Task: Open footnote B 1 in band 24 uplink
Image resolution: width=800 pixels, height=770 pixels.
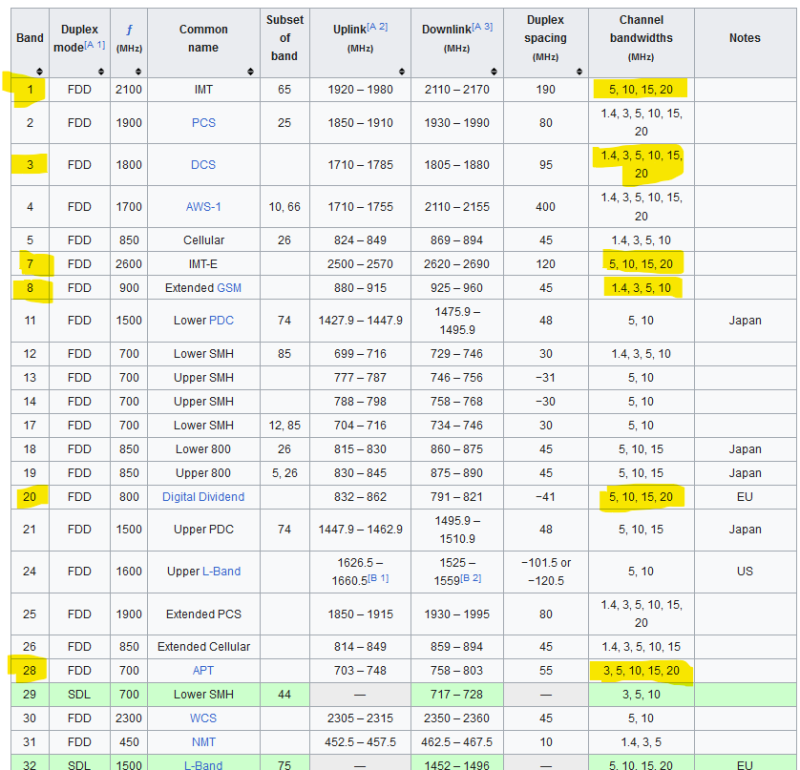Action: [378, 578]
